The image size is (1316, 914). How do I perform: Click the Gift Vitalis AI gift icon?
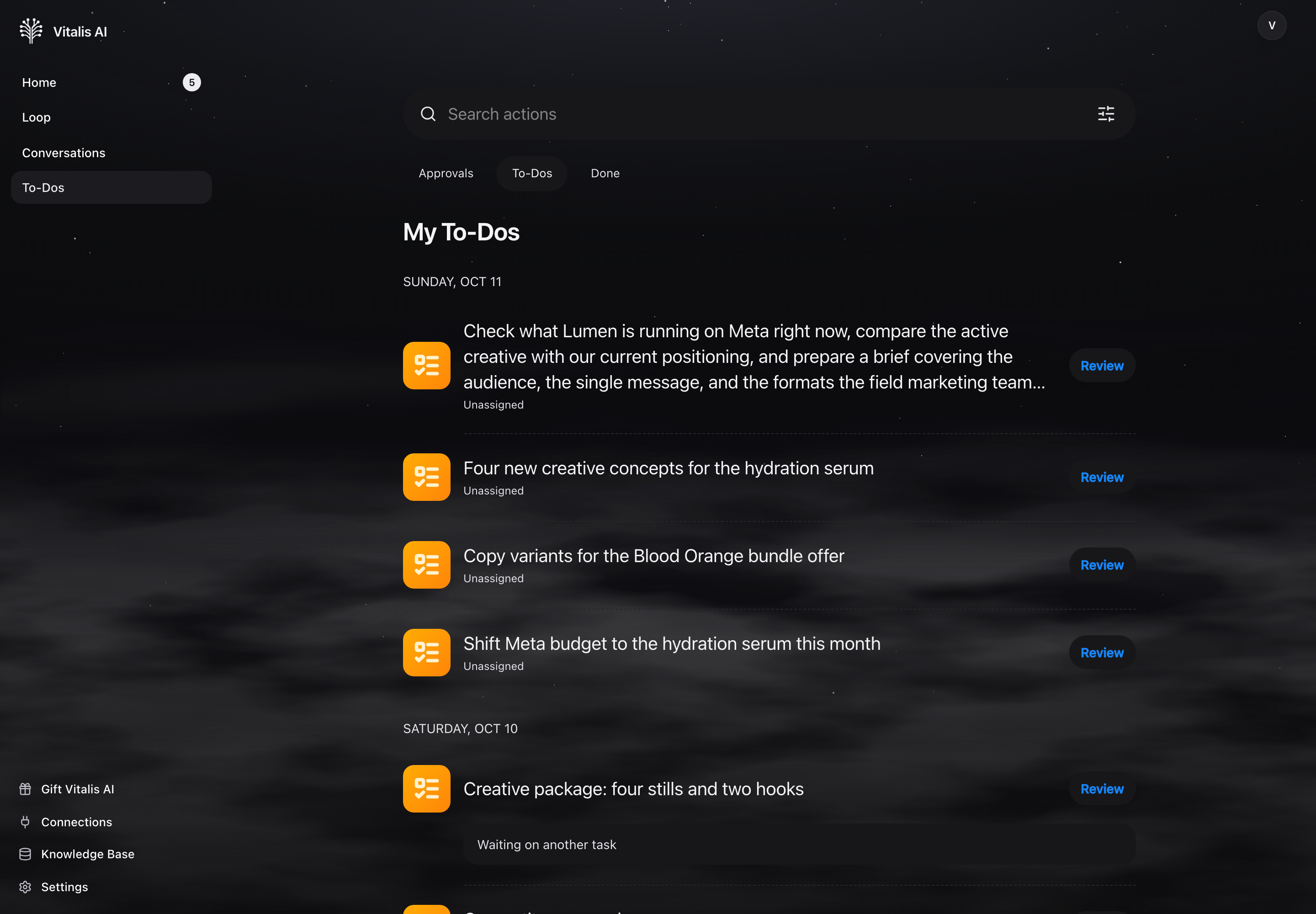pos(25,789)
